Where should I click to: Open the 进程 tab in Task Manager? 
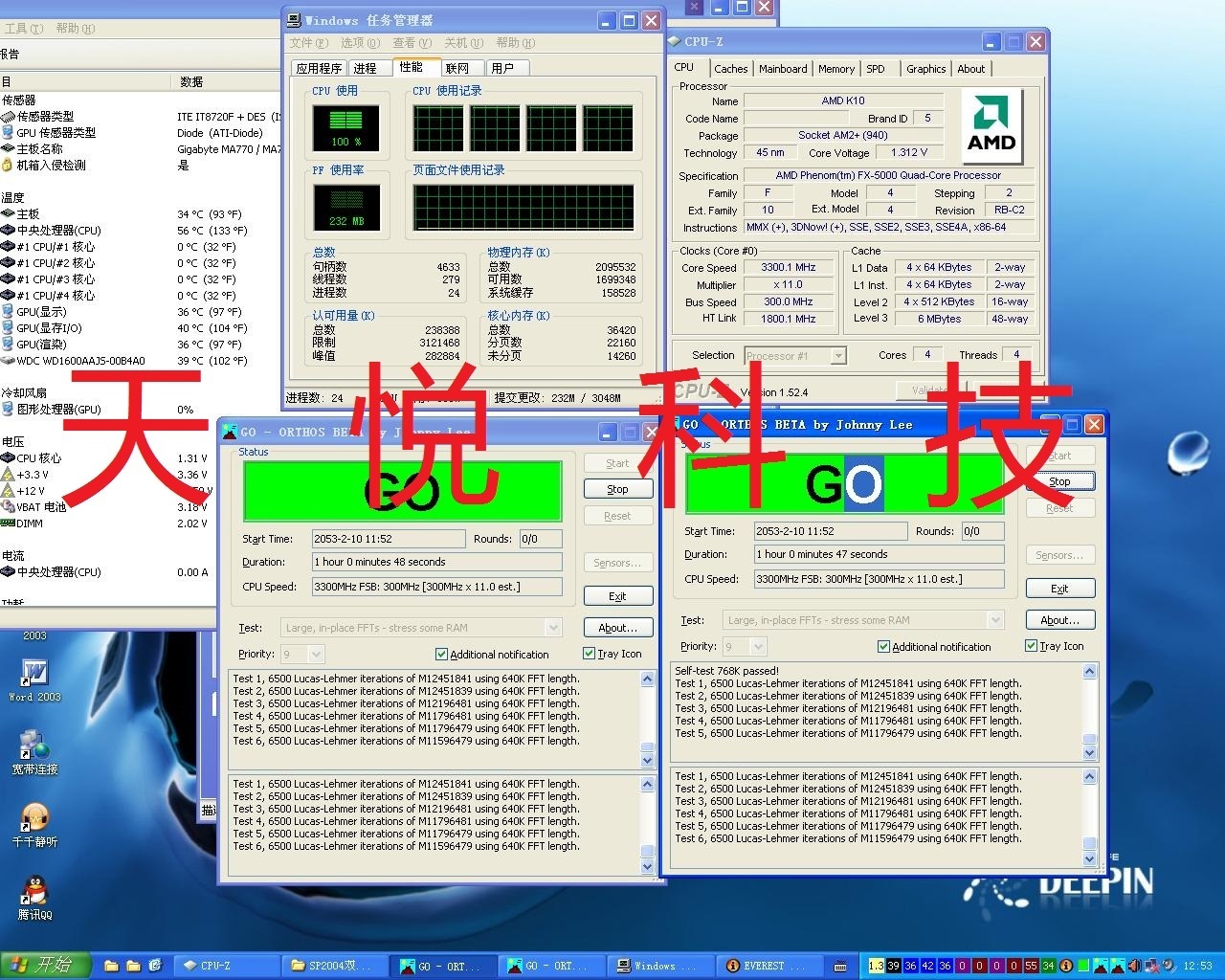(365, 68)
